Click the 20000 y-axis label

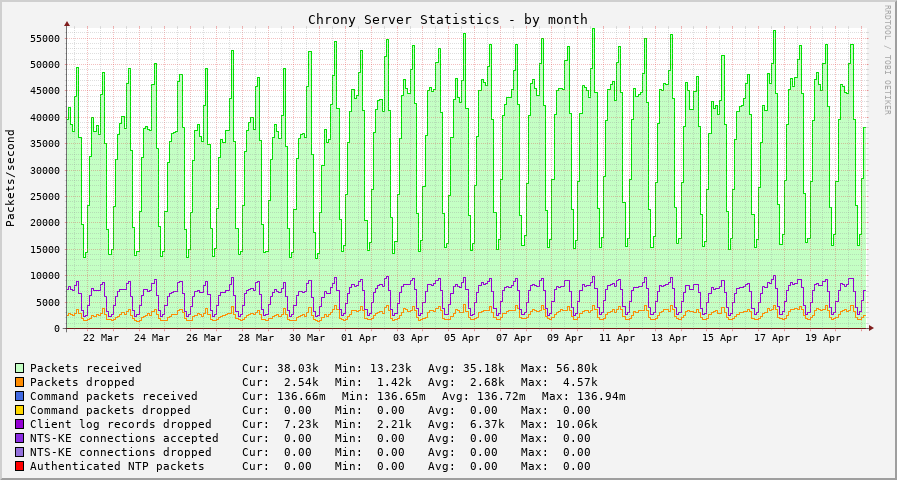45,223
